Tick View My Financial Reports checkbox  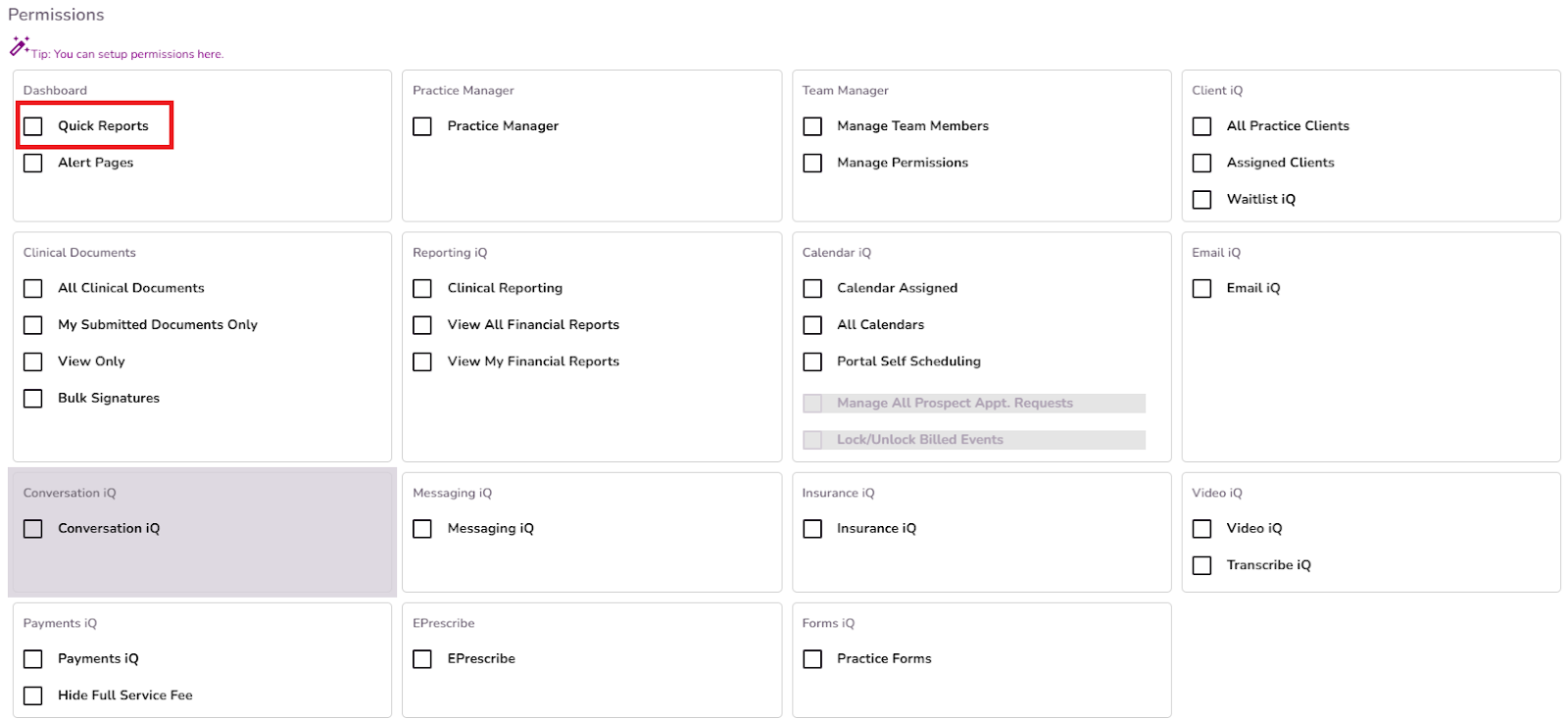(x=422, y=361)
